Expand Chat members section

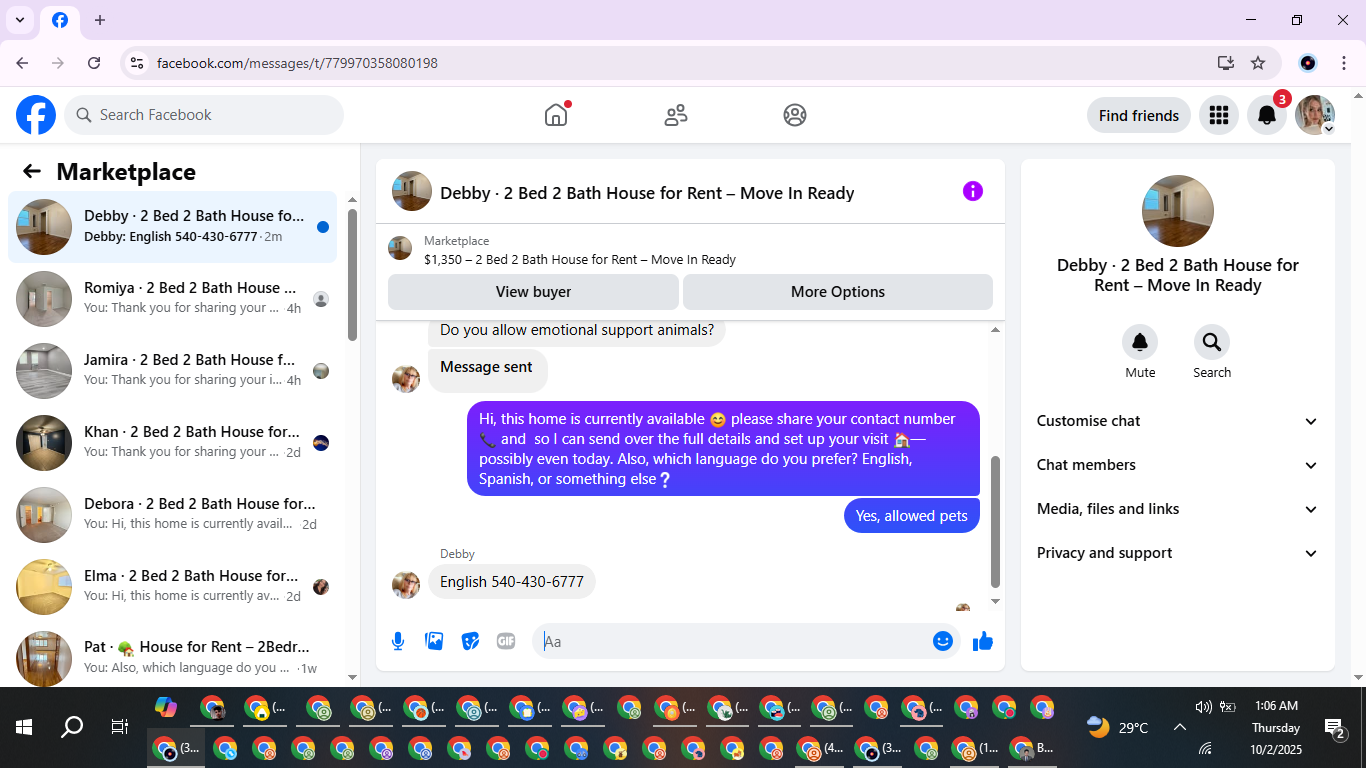[1178, 465]
